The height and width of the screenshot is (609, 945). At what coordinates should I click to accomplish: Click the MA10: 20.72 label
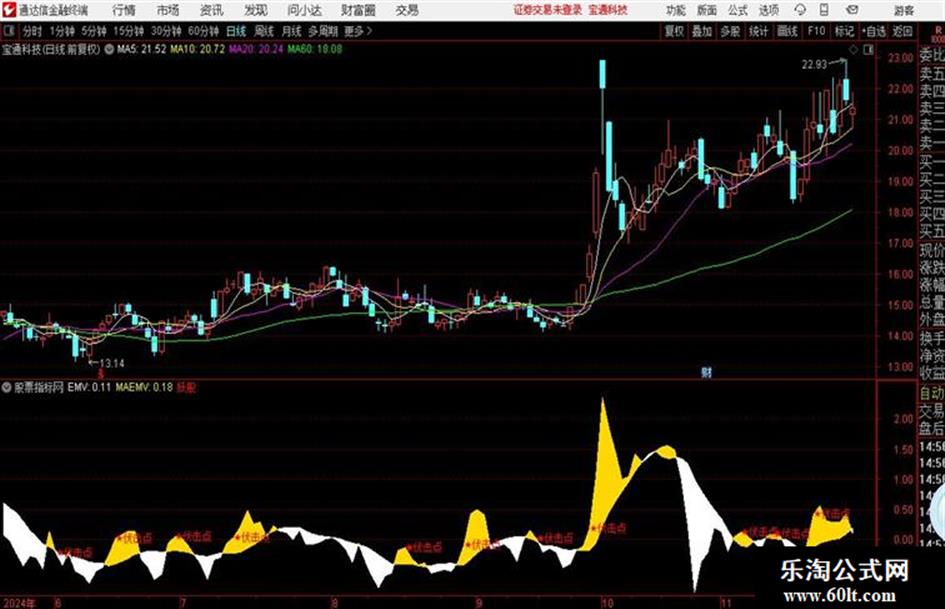click(197, 49)
